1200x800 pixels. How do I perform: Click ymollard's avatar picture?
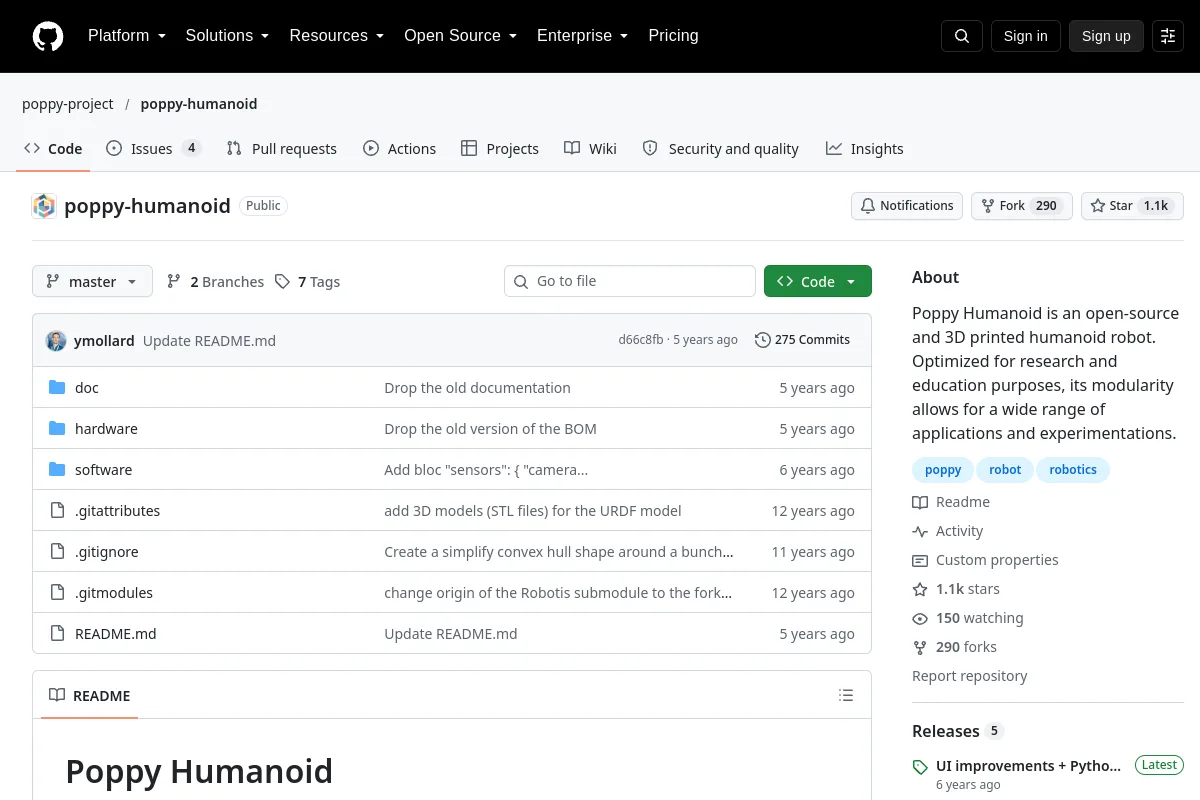coord(56,341)
